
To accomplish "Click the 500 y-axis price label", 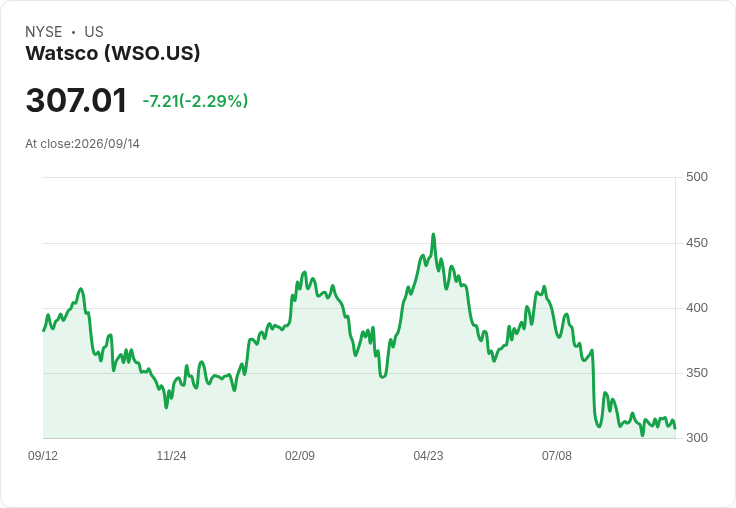I will click(697, 177).
